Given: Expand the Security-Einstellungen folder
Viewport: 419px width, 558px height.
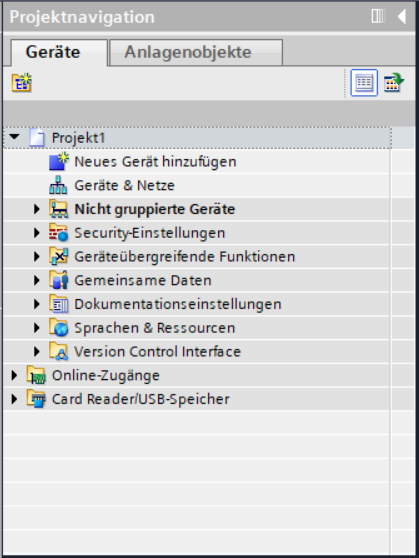Looking at the screenshot, I should (37, 233).
